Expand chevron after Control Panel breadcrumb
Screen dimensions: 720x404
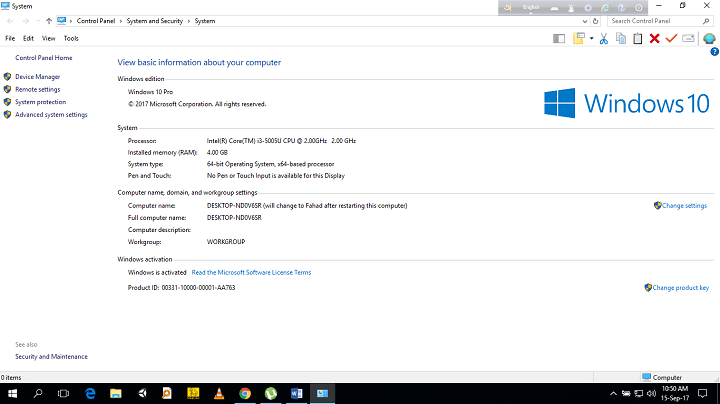click(x=121, y=21)
